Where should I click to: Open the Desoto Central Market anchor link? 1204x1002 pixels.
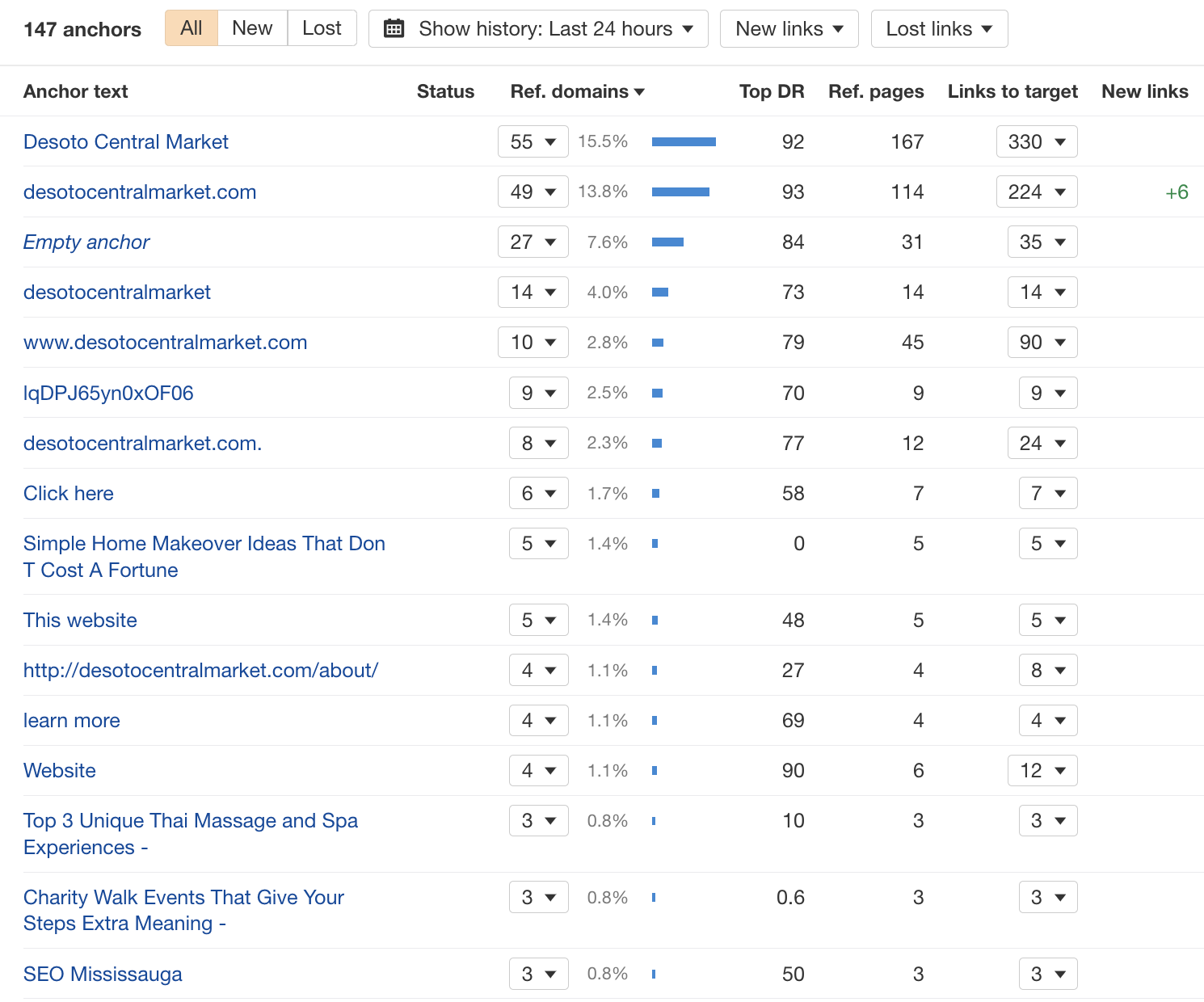click(126, 141)
